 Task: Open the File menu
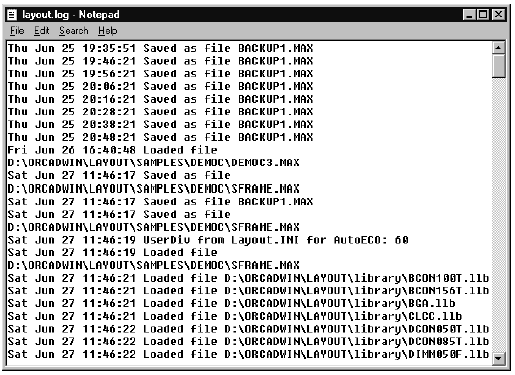pos(17,31)
